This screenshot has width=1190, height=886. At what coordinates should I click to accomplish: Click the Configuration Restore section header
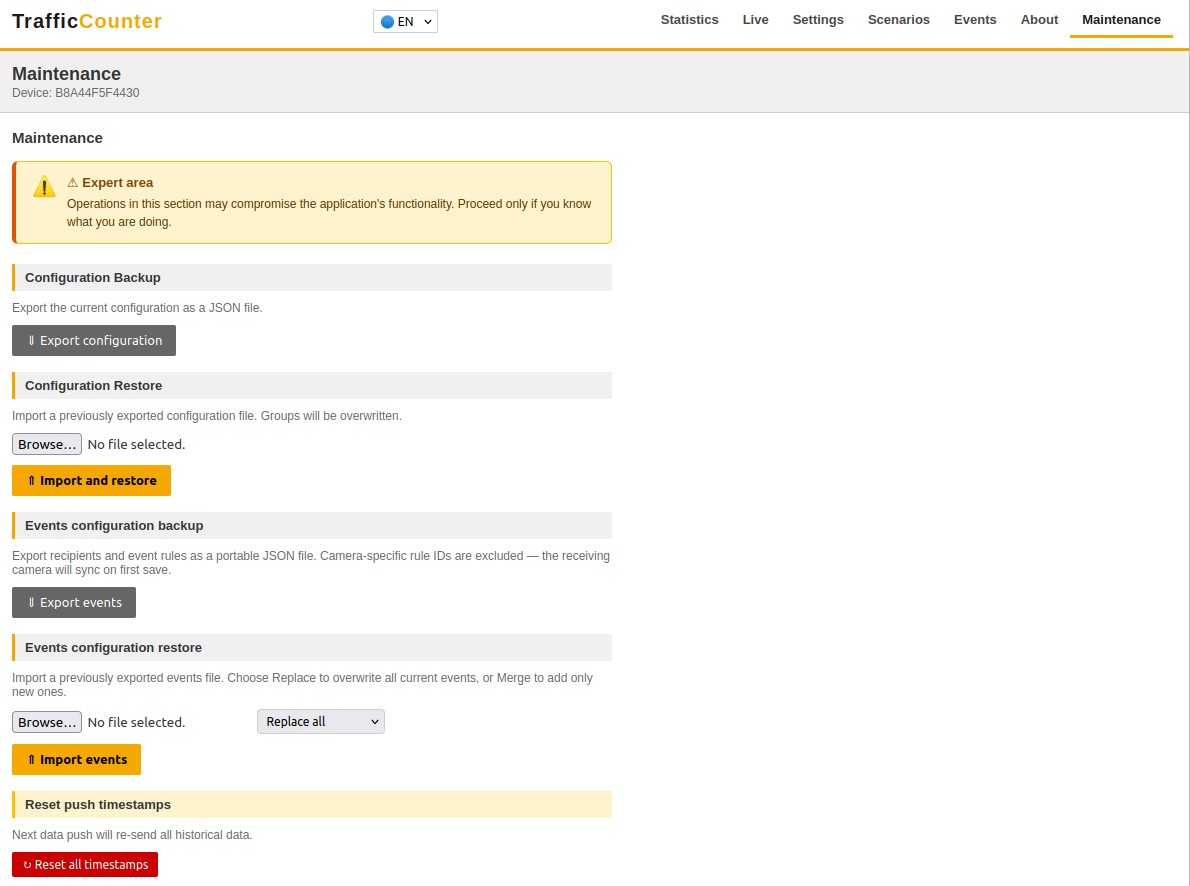(x=312, y=386)
